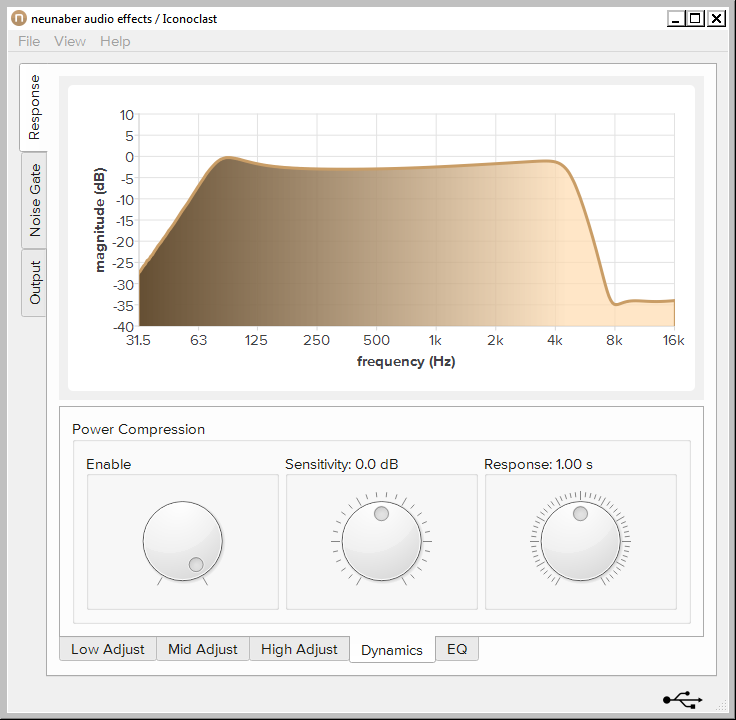
Task: Open the Help menu
Action: (x=115, y=41)
